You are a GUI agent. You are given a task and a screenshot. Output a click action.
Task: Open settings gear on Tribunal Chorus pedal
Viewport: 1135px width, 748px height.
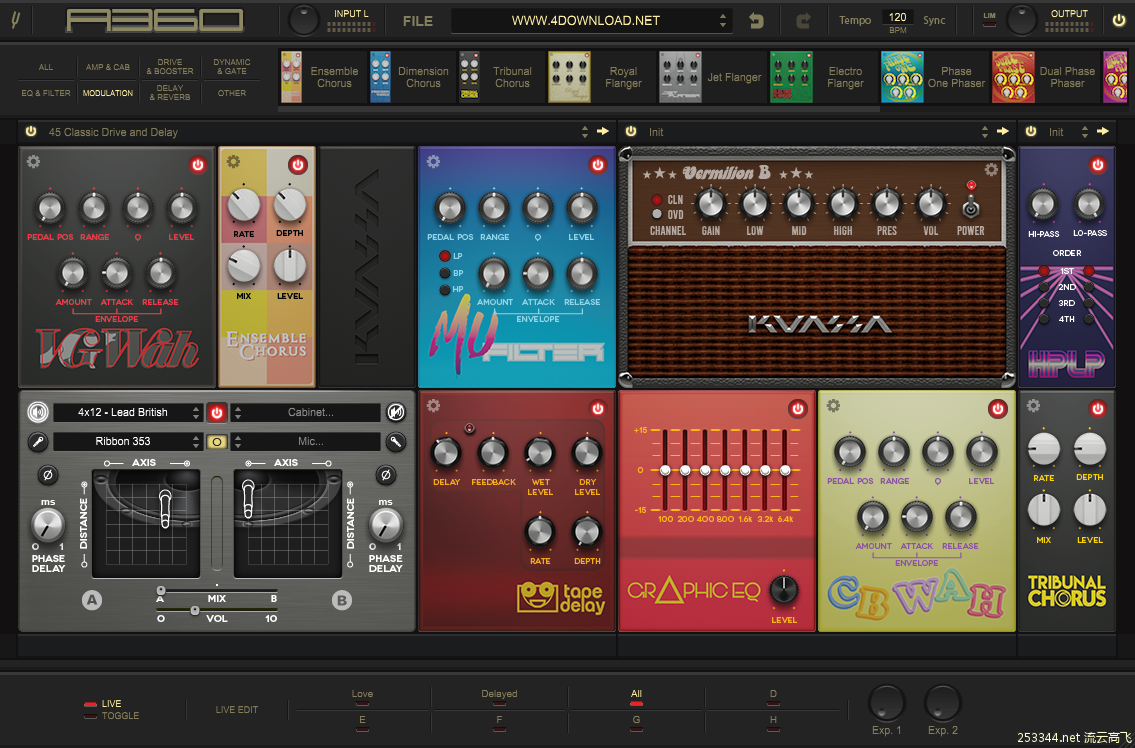[1034, 405]
